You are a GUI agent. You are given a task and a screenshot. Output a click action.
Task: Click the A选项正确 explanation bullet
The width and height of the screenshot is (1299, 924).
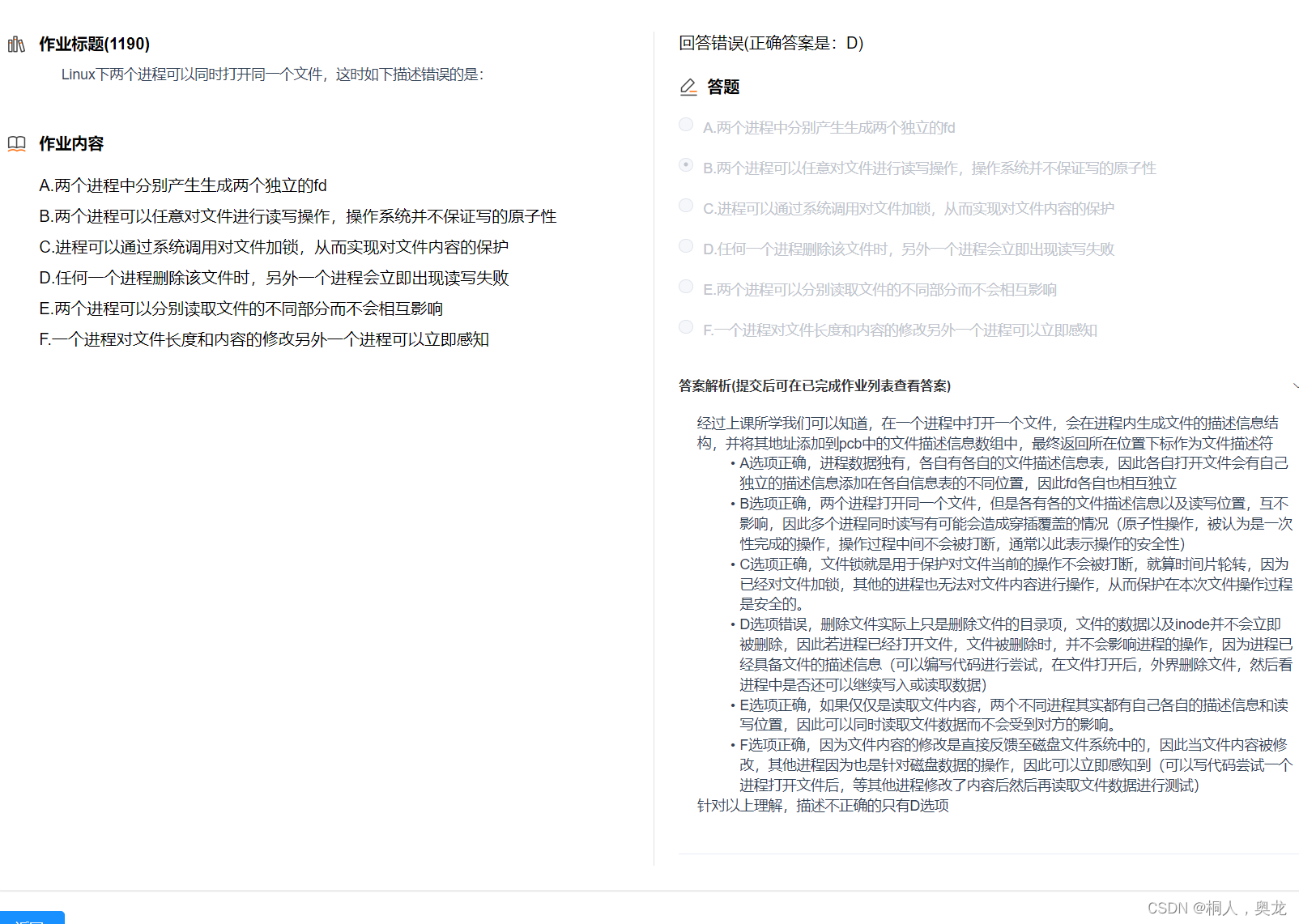point(1012,473)
